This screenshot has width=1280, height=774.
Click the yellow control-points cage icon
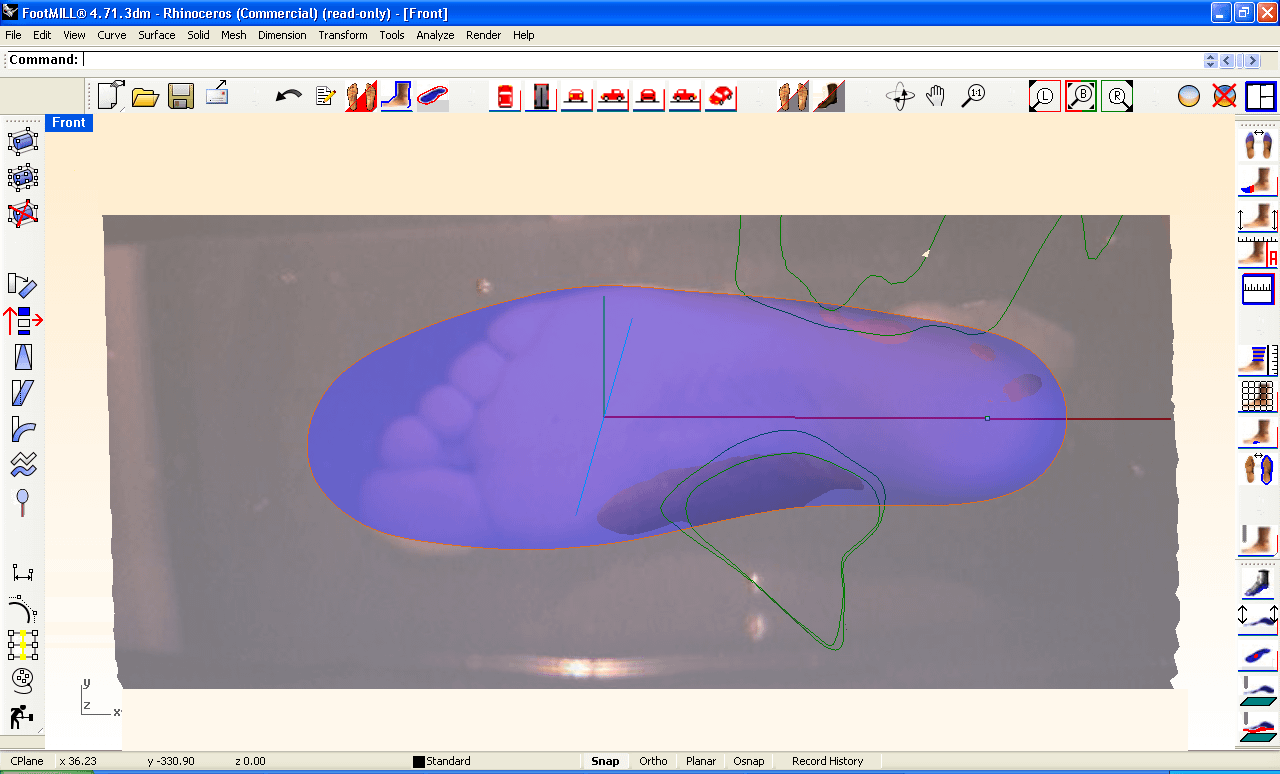(23, 645)
